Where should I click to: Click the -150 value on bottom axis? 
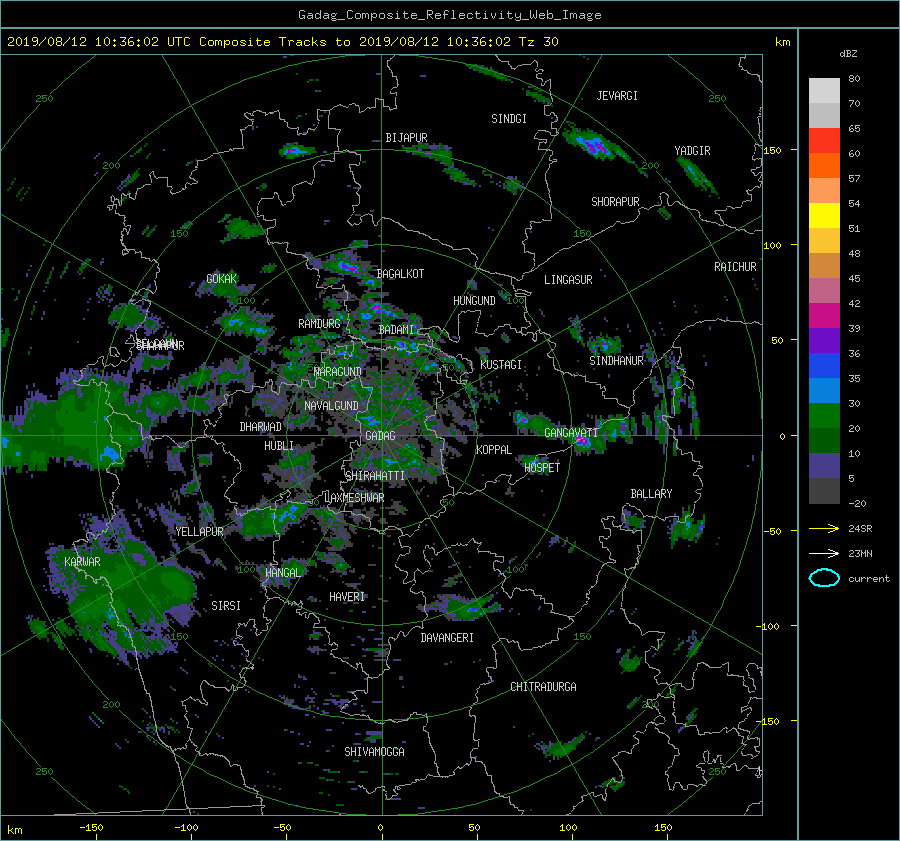click(x=91, y=828)
